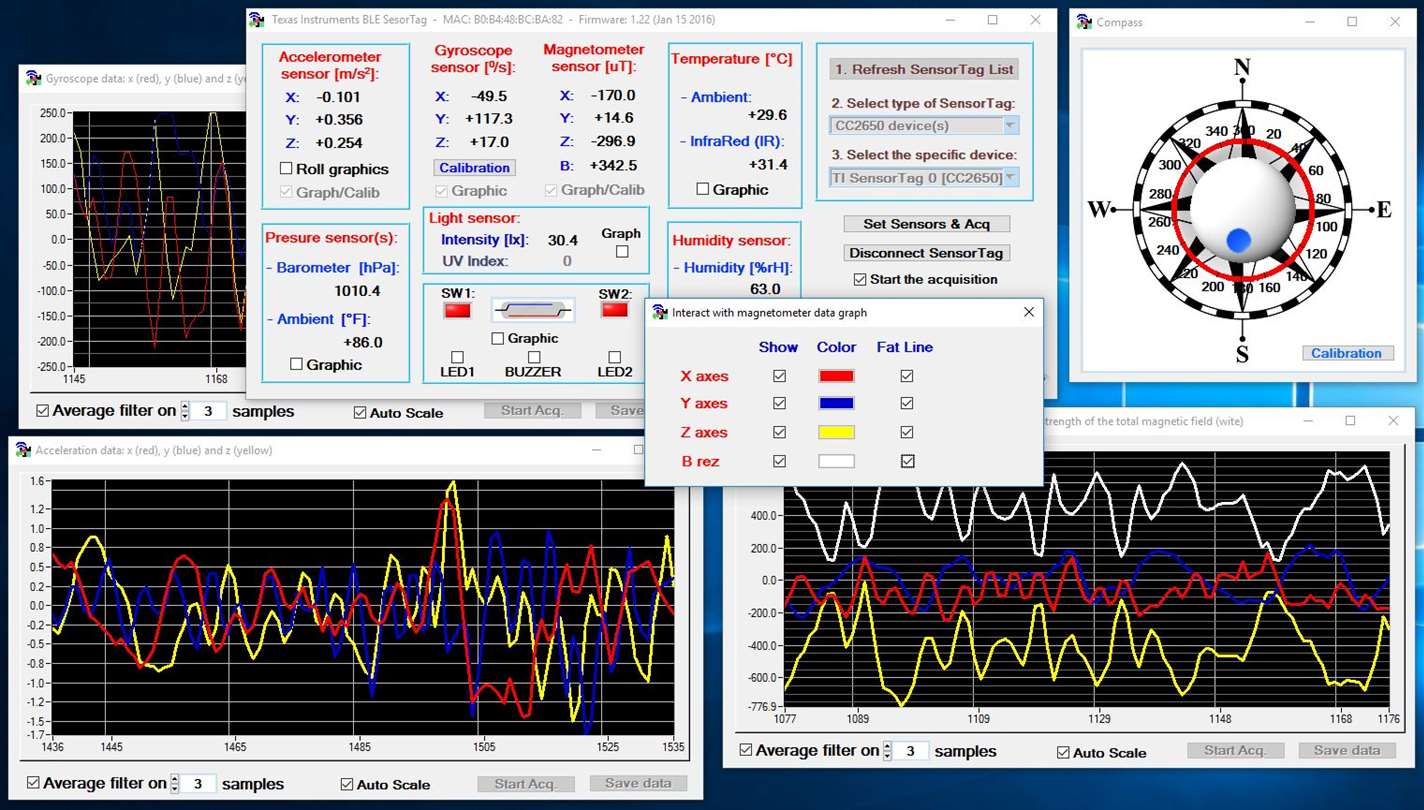The height and width of the screenshot is (810, 1424).
Task: Click blue color swatch for Y axes
Action: point(836,403)
